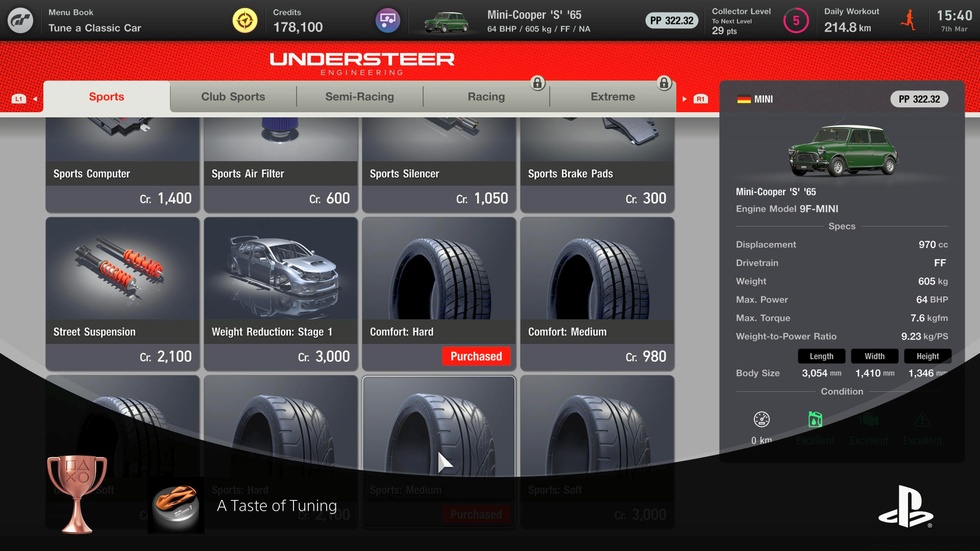This screenshot has height=551, width=980.
Task: Select the Sports: Medium tyre card
Action: tap(439, 452)
